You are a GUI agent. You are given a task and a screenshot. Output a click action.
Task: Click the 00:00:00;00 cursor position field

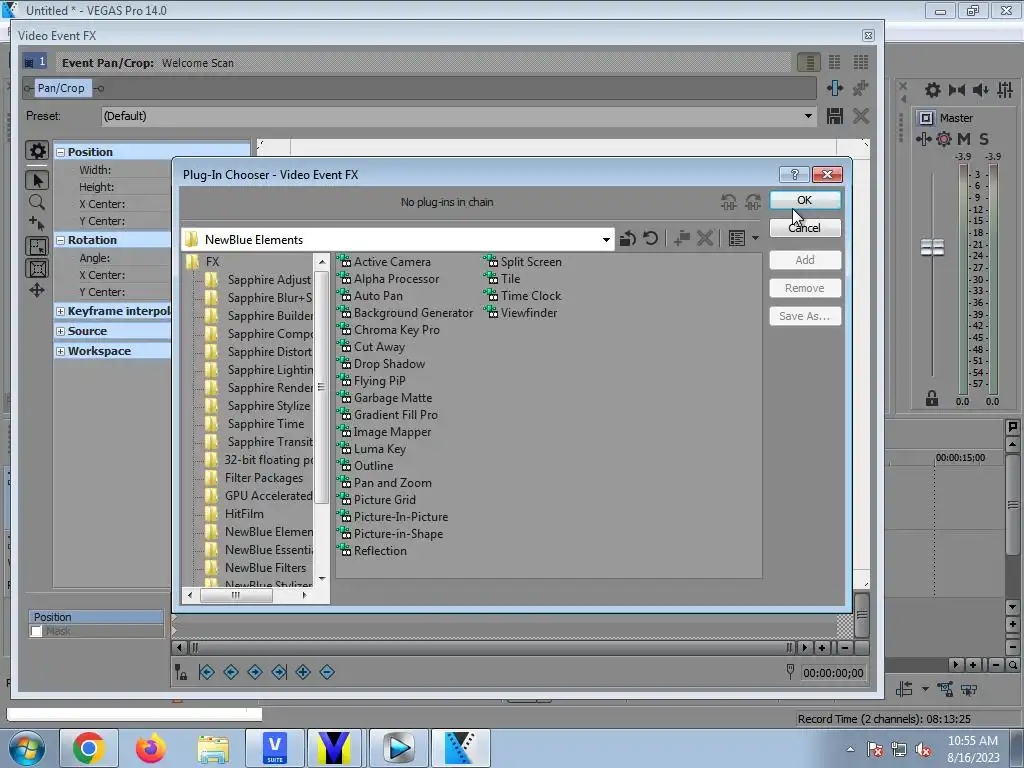click(x=833, y=673)
